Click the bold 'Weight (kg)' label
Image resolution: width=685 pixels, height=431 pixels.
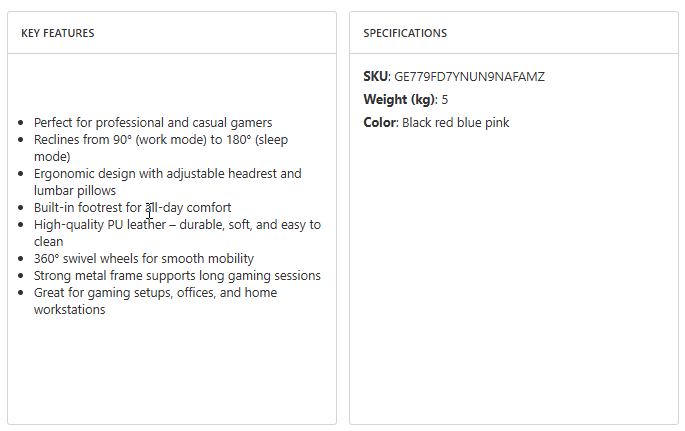pos(399,100)
